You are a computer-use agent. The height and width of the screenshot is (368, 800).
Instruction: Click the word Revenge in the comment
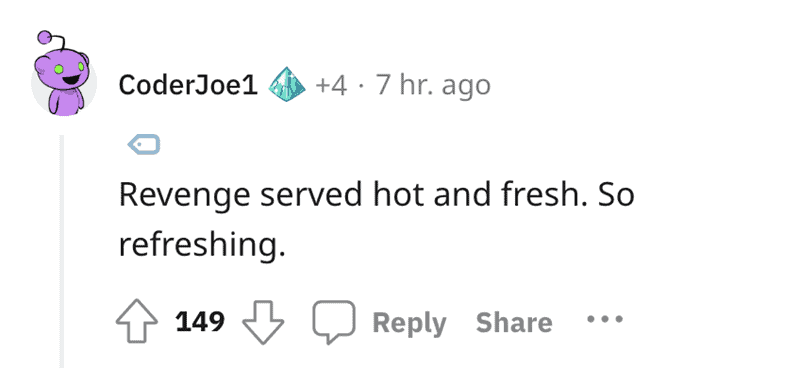(x=185, y=197)
